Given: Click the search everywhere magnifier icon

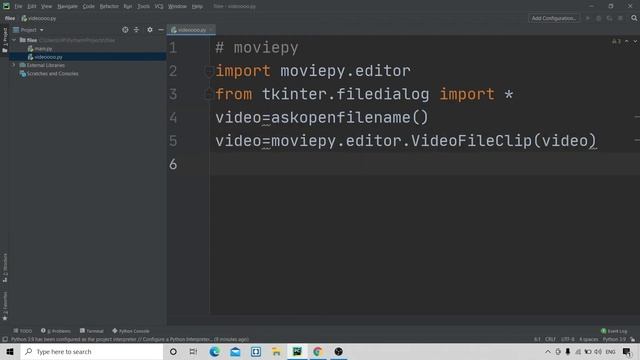Looking at the screenshot, I should (634, 18).
